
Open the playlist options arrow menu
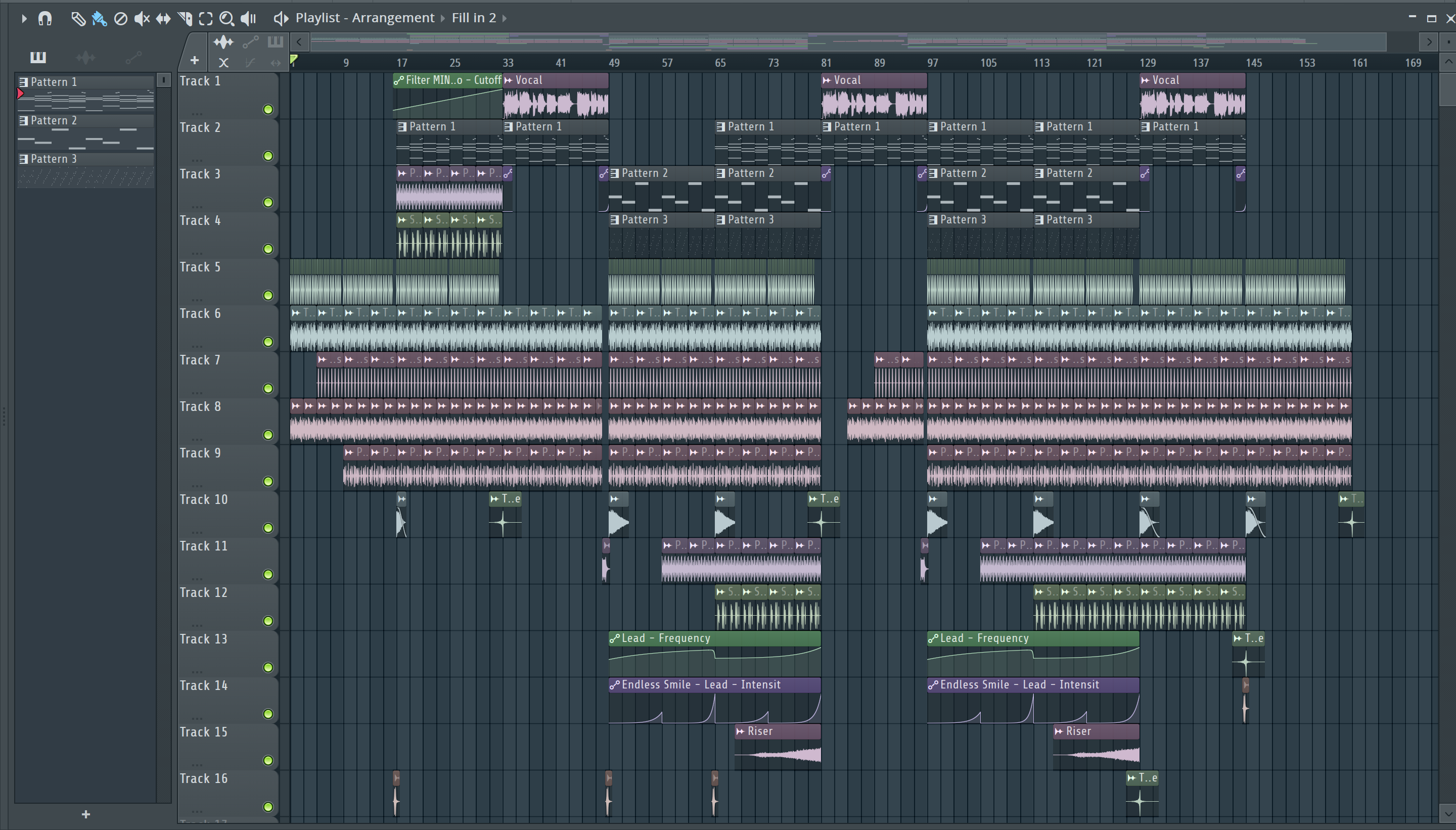click(24, 19)
